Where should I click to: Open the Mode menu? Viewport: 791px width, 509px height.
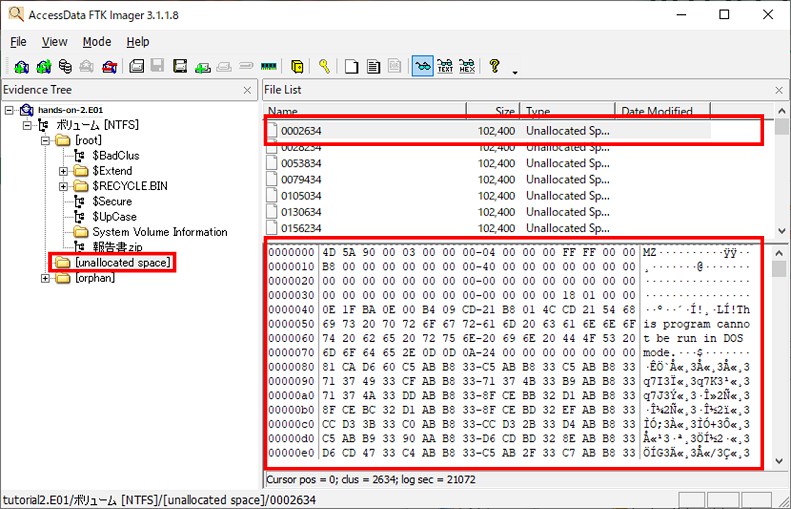click(x=97, y=42)
